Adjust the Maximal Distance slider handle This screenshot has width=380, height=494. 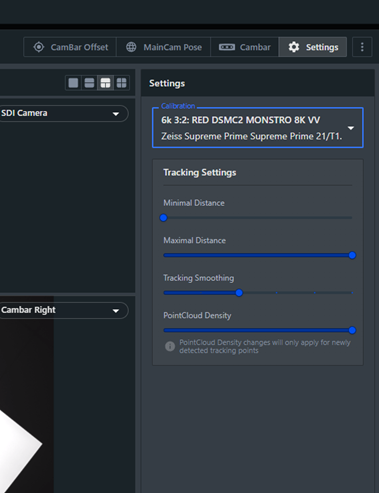coord(352,255)
